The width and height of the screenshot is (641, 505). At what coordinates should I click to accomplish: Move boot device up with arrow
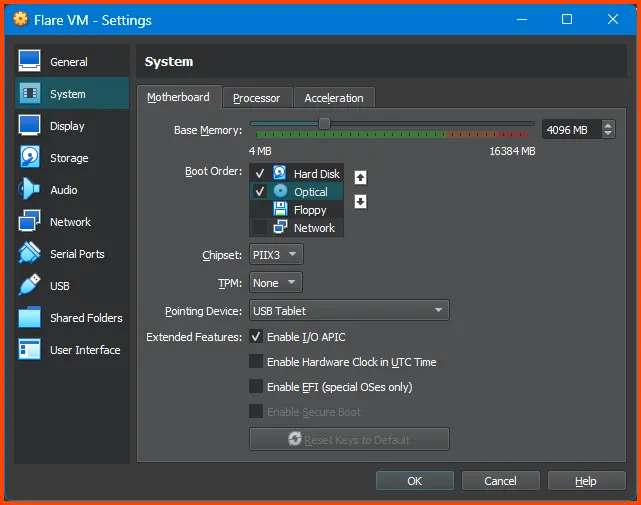360,177
